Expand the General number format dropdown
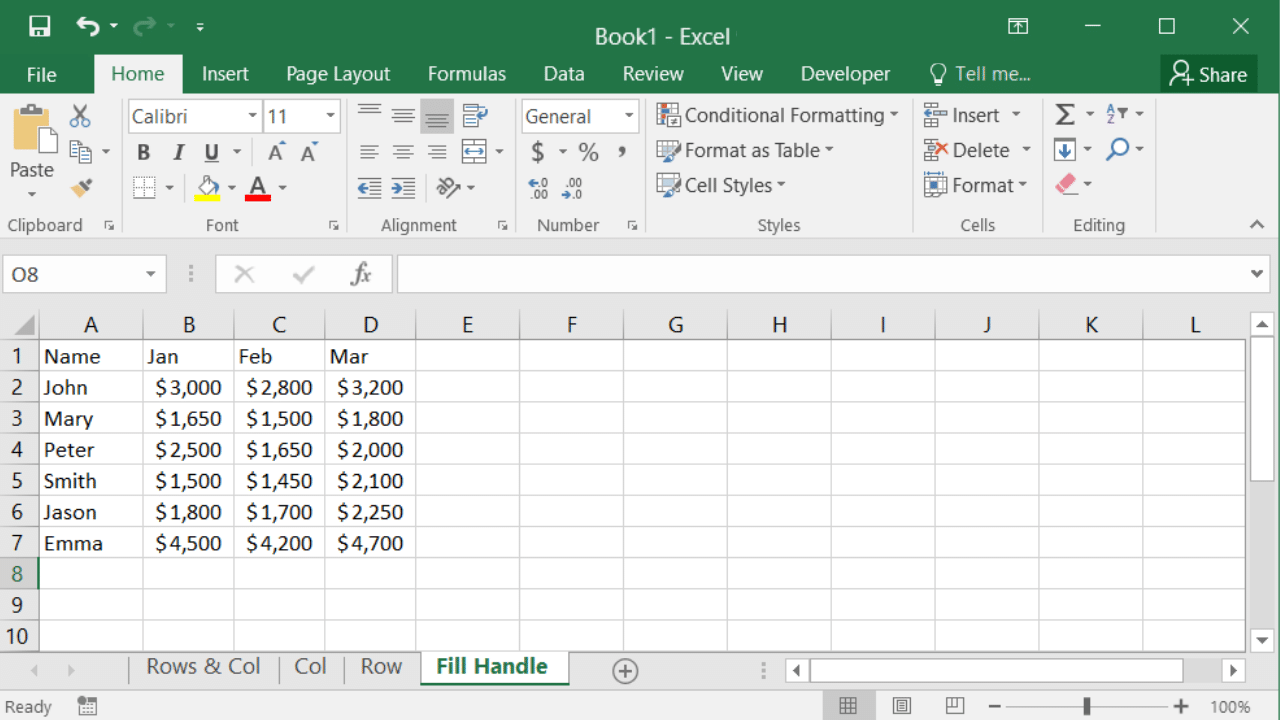 tap(628, 117)
